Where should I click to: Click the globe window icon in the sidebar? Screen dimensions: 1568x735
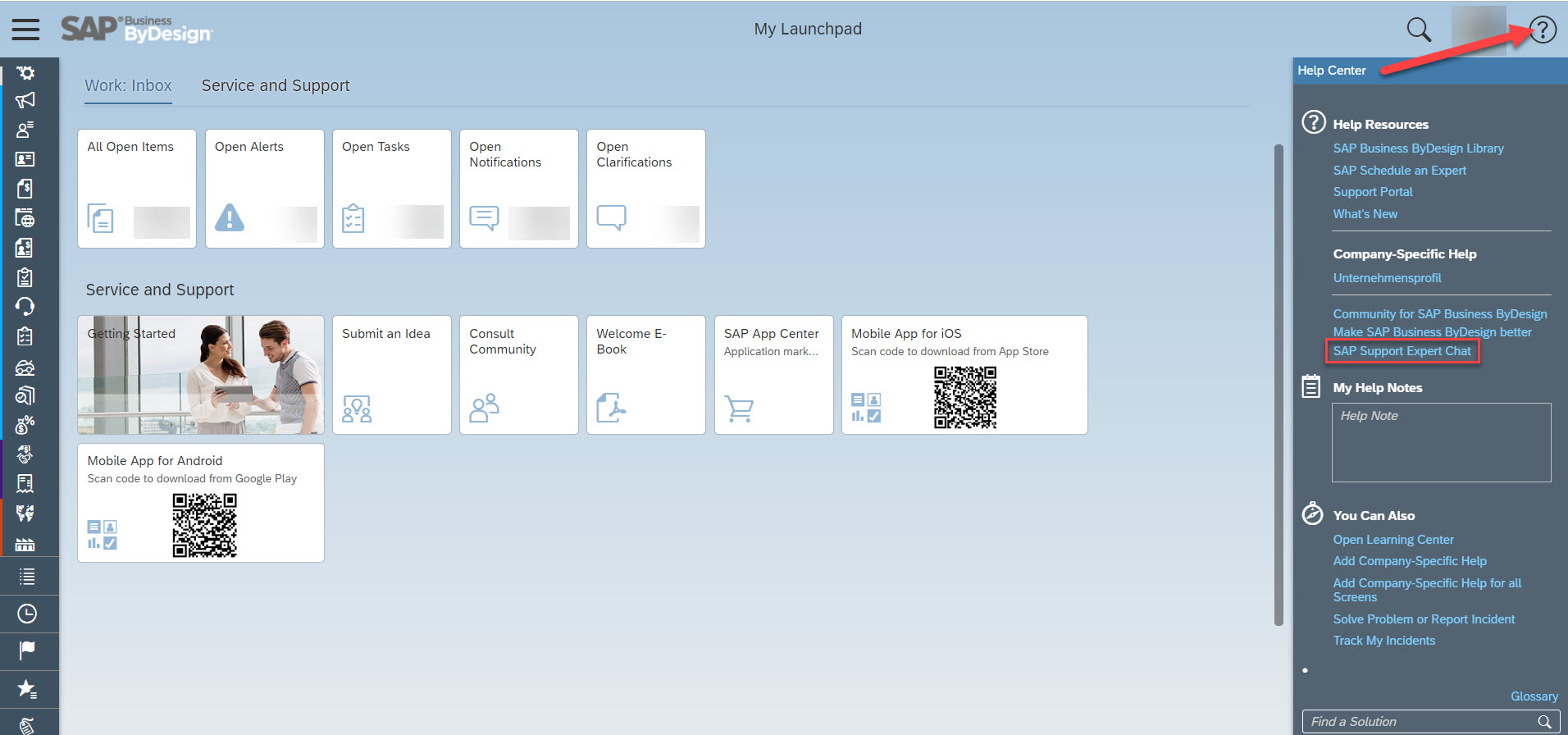click(x=25, y=218)
